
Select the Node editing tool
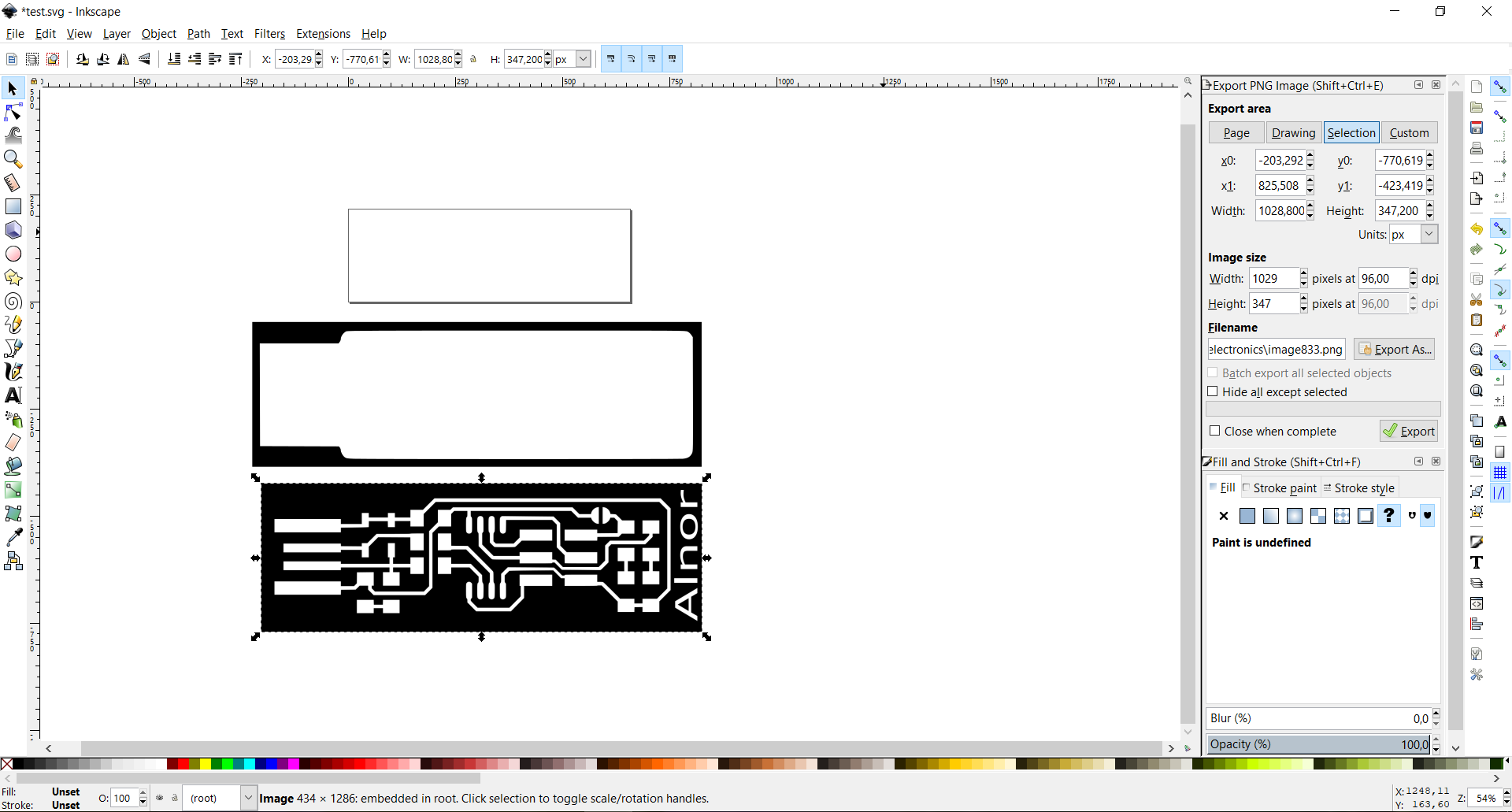[13, 112]
